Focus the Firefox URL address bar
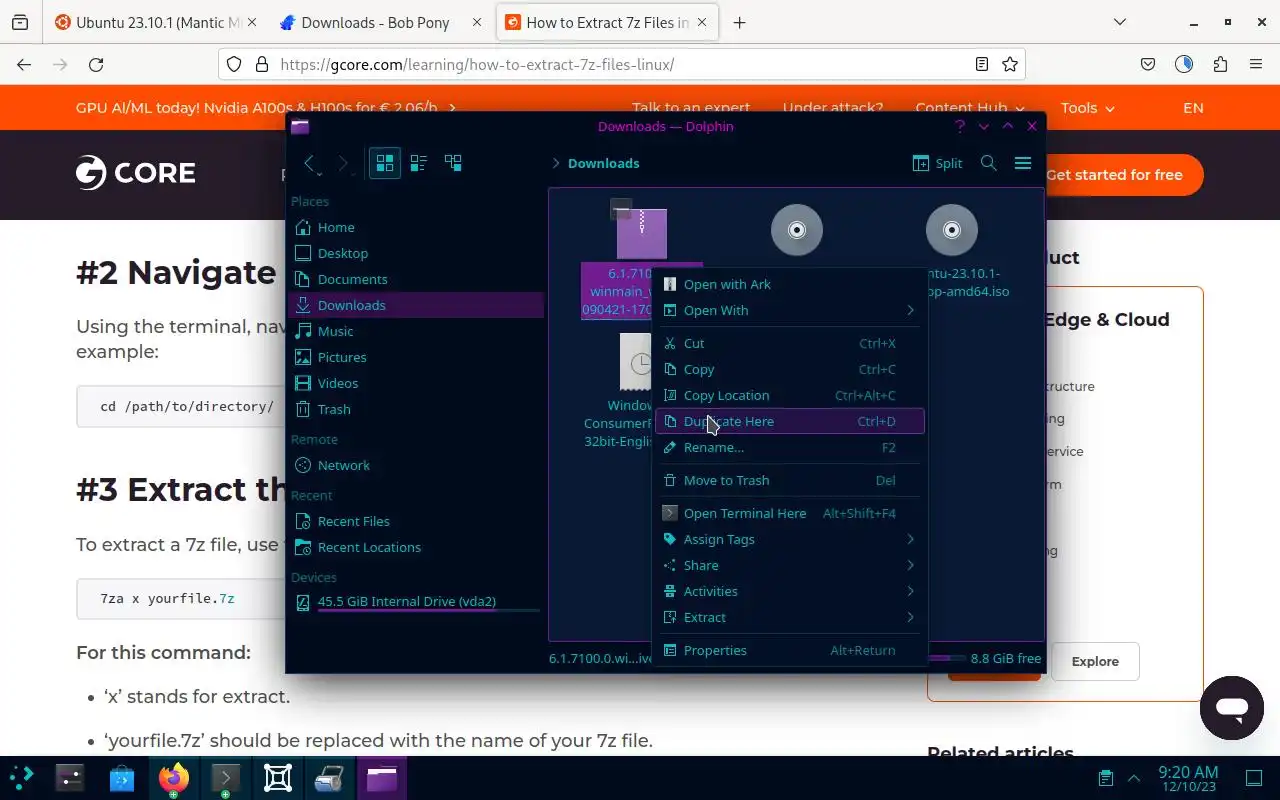 (620, 64)
